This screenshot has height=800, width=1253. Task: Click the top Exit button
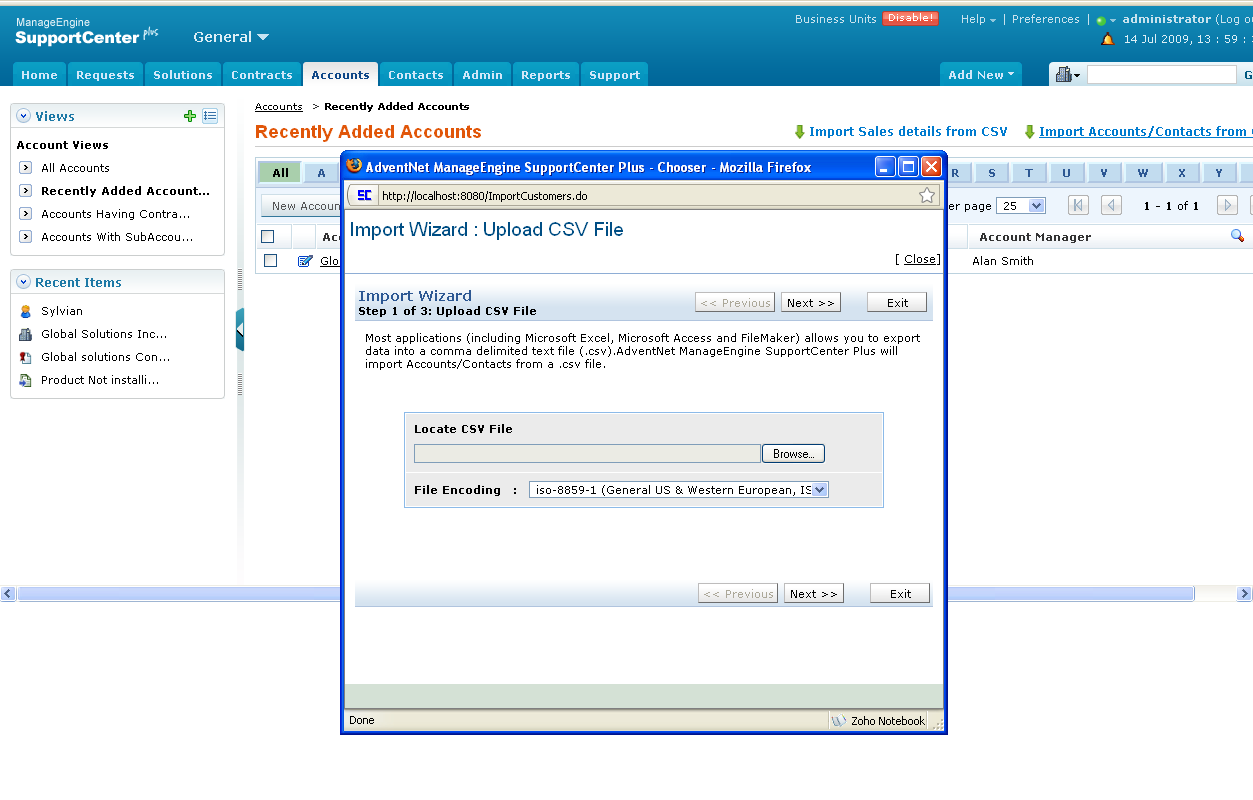(x=897, y=303)
